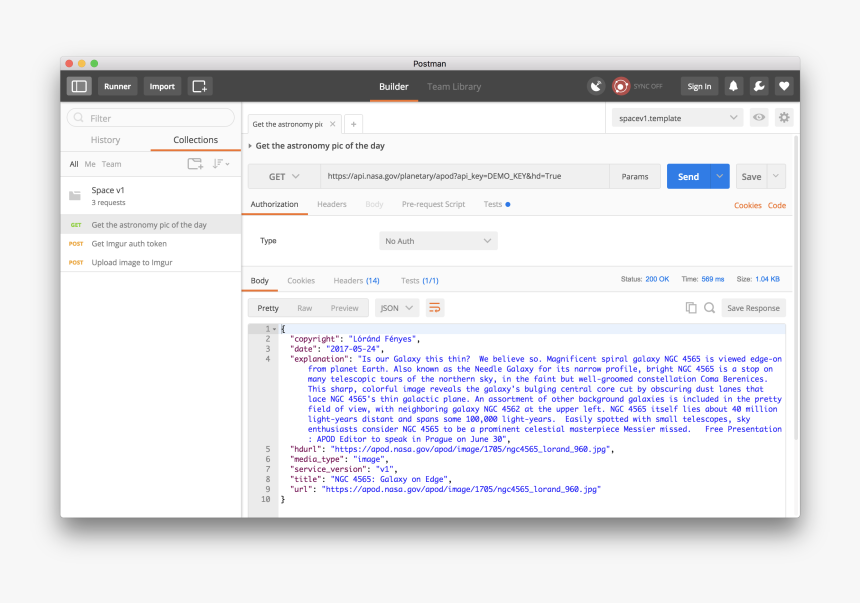Switch to Team Library tab
The image size is (860, 603).
[454, 87]
